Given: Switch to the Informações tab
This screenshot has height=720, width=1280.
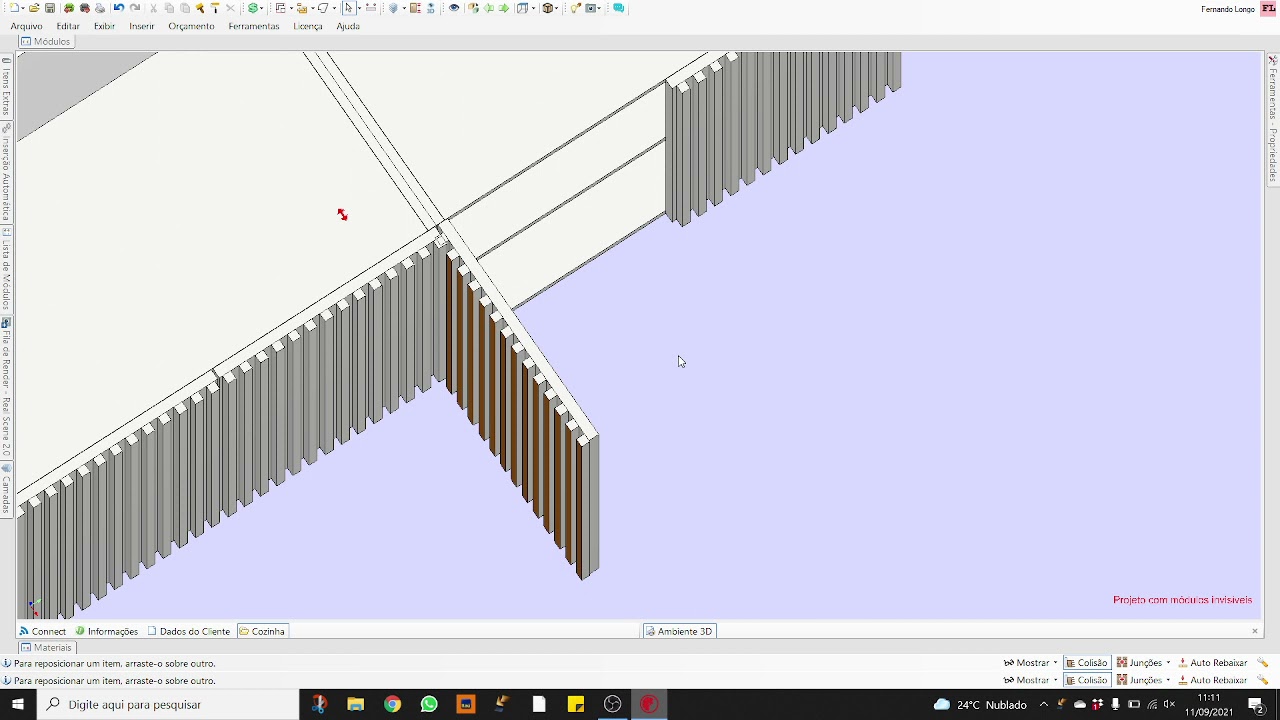Looking at the screenshot, I should click(106, 631).
